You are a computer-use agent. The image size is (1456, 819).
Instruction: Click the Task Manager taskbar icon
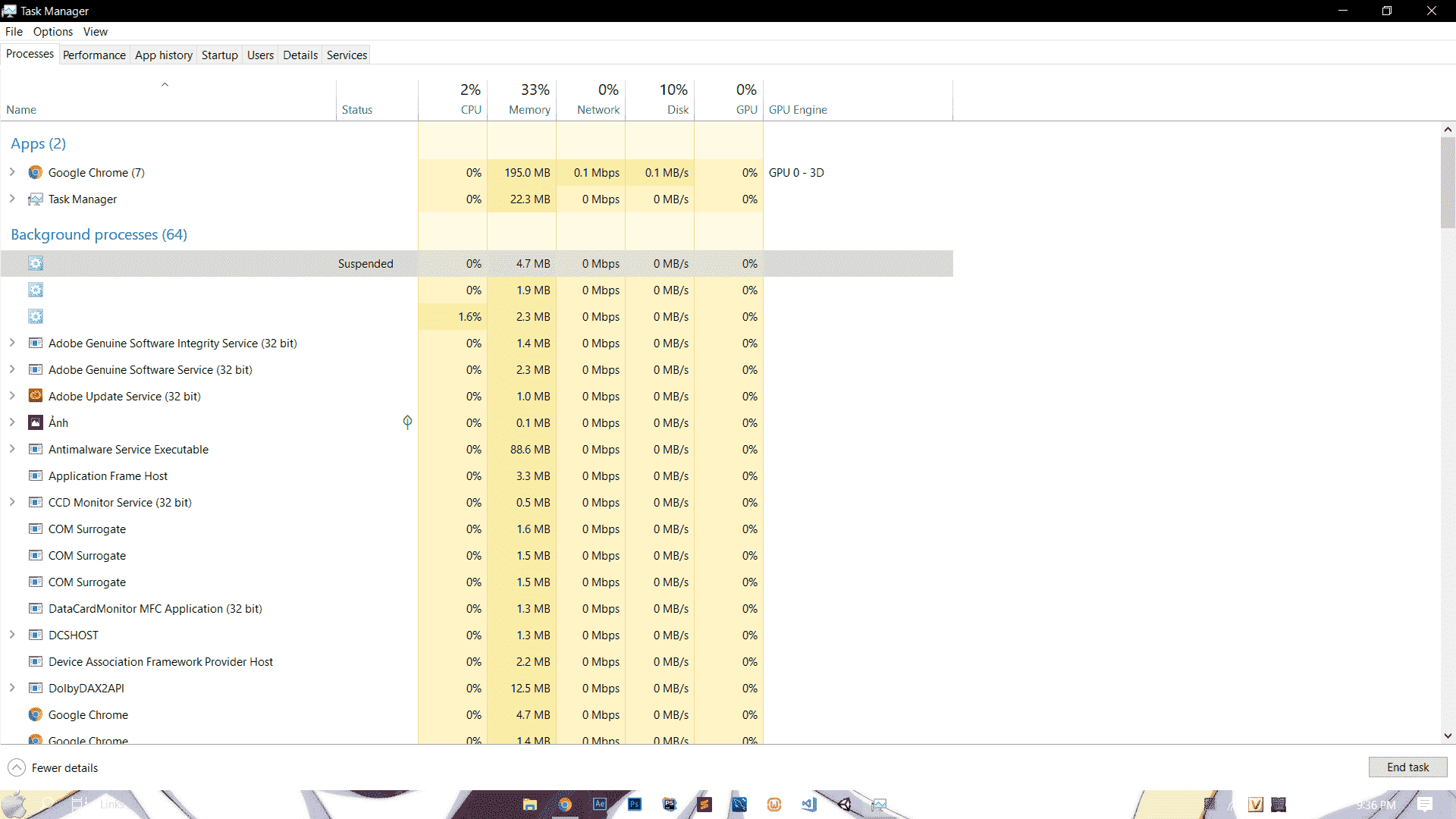[x=879, y=805]
